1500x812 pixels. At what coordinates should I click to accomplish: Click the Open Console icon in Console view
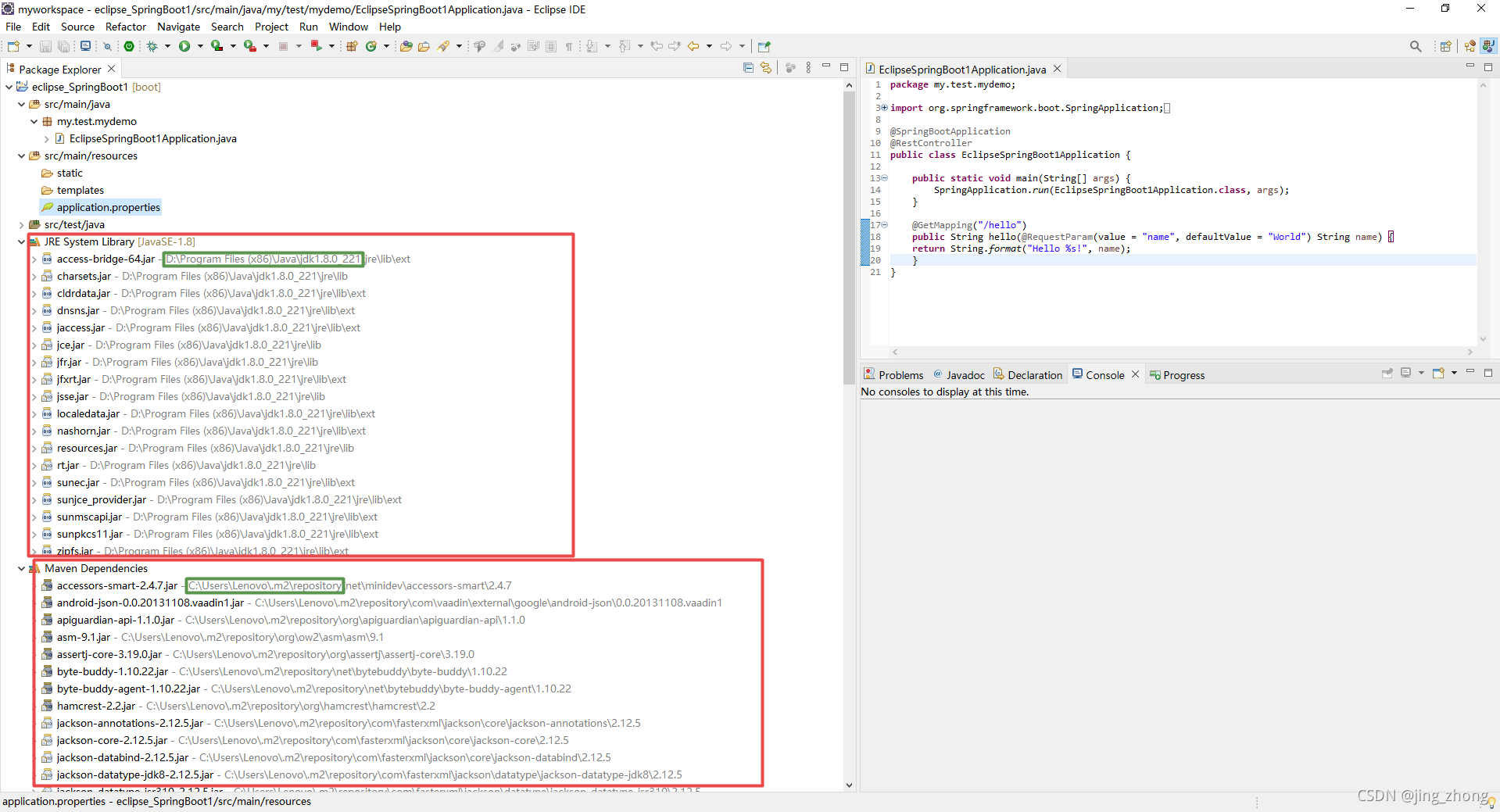1438,373
